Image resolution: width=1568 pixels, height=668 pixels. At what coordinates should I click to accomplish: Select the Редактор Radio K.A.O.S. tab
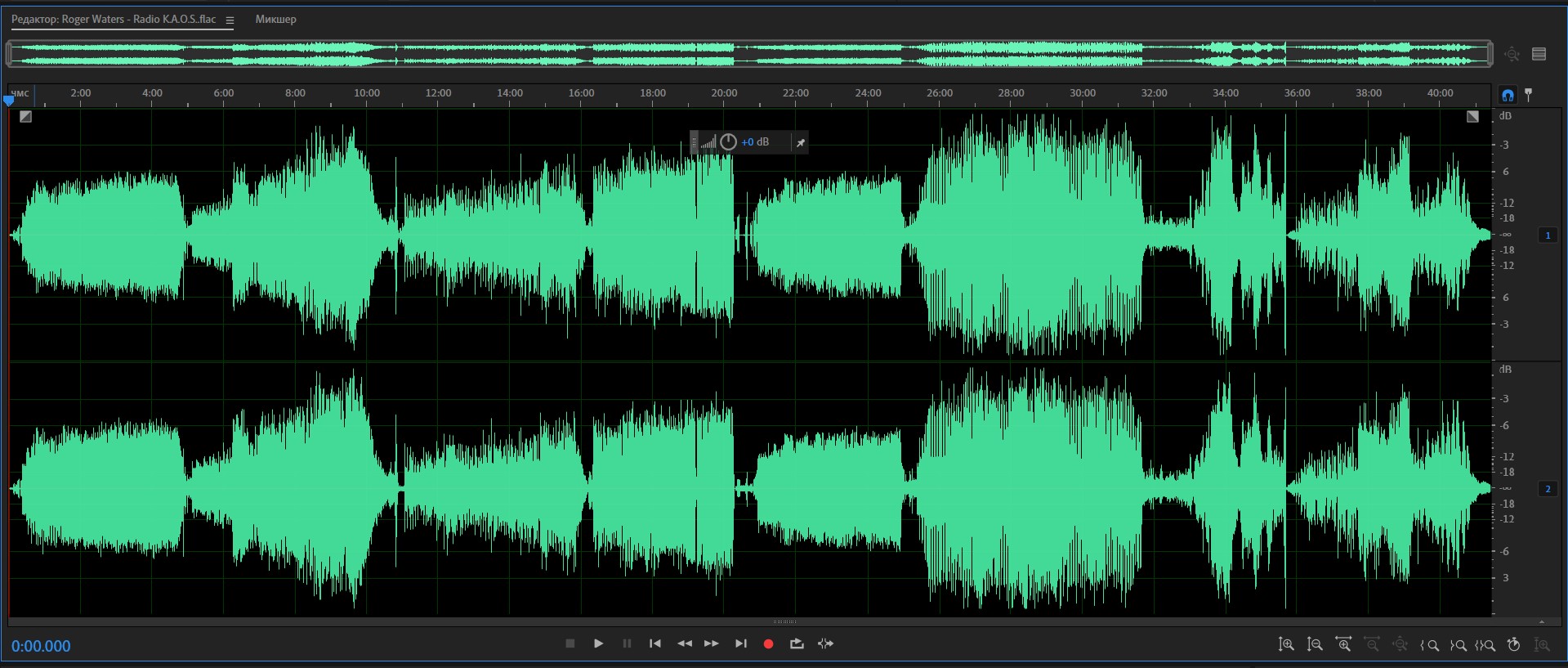coord(114,19)
